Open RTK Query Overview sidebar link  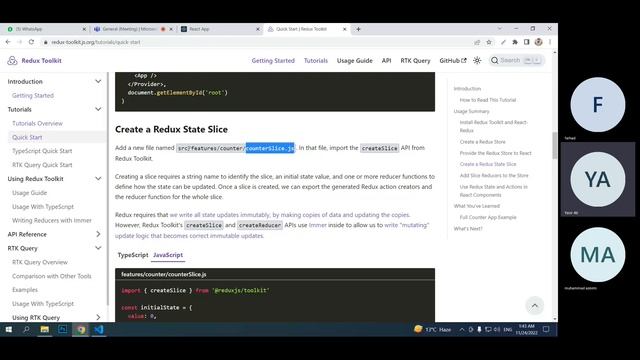pyautogui.click(x=40, y=262)
